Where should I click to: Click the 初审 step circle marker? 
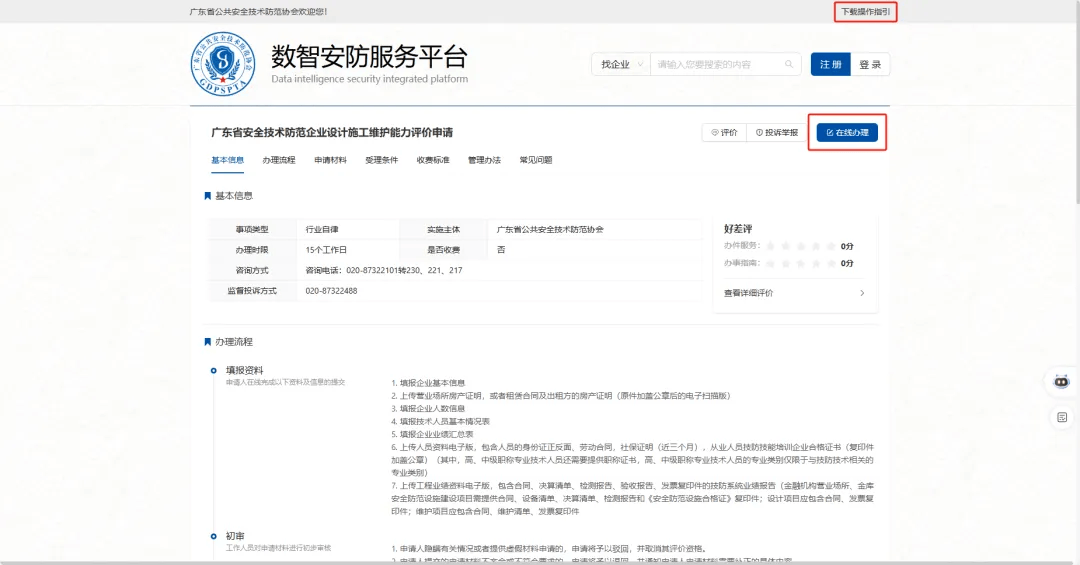click(x=214, y=536)
